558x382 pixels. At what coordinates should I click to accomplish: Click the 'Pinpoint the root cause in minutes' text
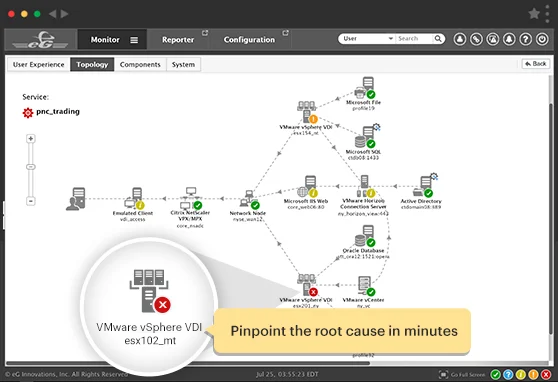pyautogui.click(x=344, y=331)
